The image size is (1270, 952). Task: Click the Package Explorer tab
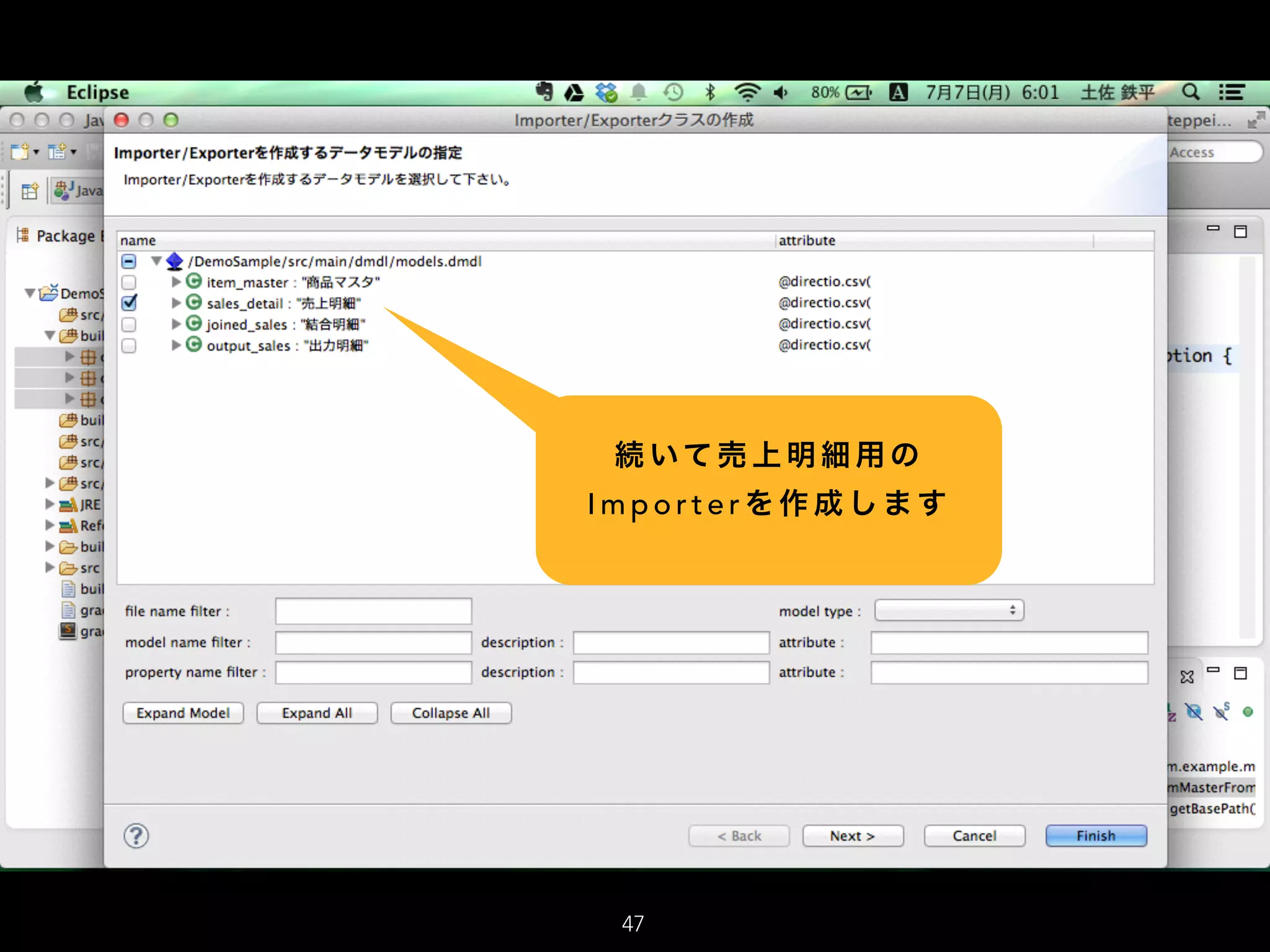pos(61,236)
